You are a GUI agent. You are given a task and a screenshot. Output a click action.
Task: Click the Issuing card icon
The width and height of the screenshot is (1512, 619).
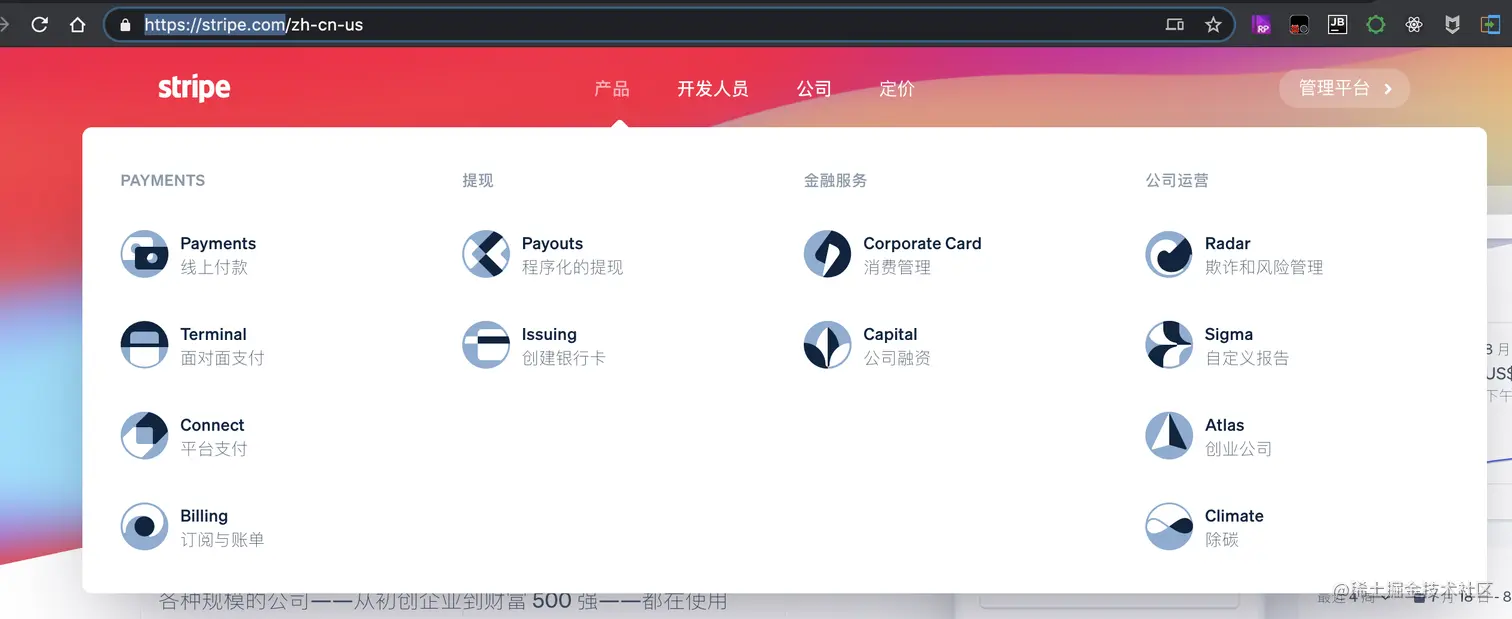[x=486, y=345]
